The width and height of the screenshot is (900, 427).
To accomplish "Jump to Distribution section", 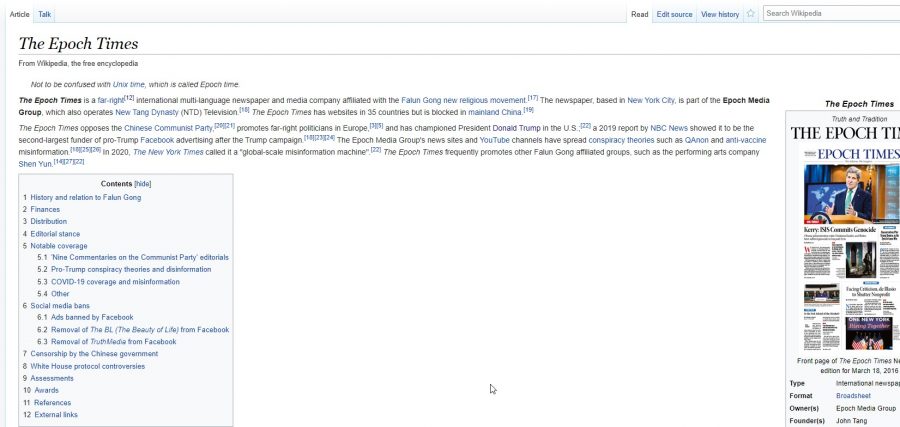I will click(x=48, y=222).
